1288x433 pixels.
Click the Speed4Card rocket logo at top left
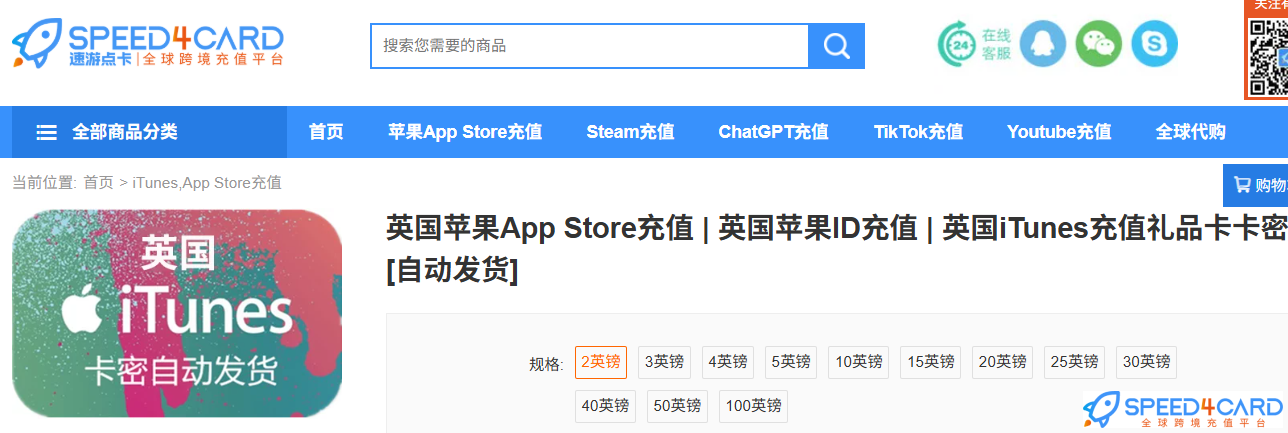[x=148, y=46]
